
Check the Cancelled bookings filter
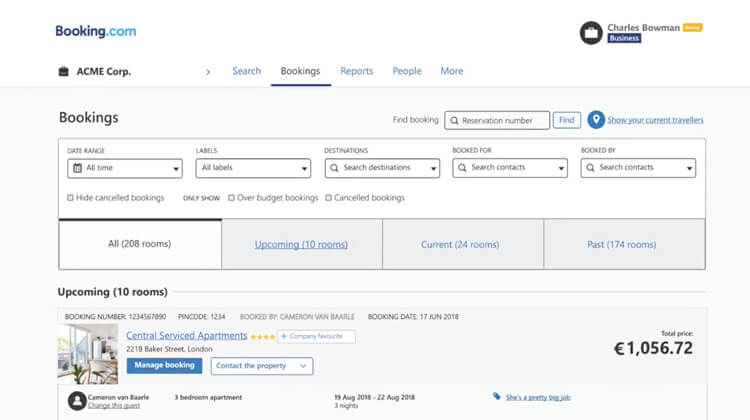(328, 198)
